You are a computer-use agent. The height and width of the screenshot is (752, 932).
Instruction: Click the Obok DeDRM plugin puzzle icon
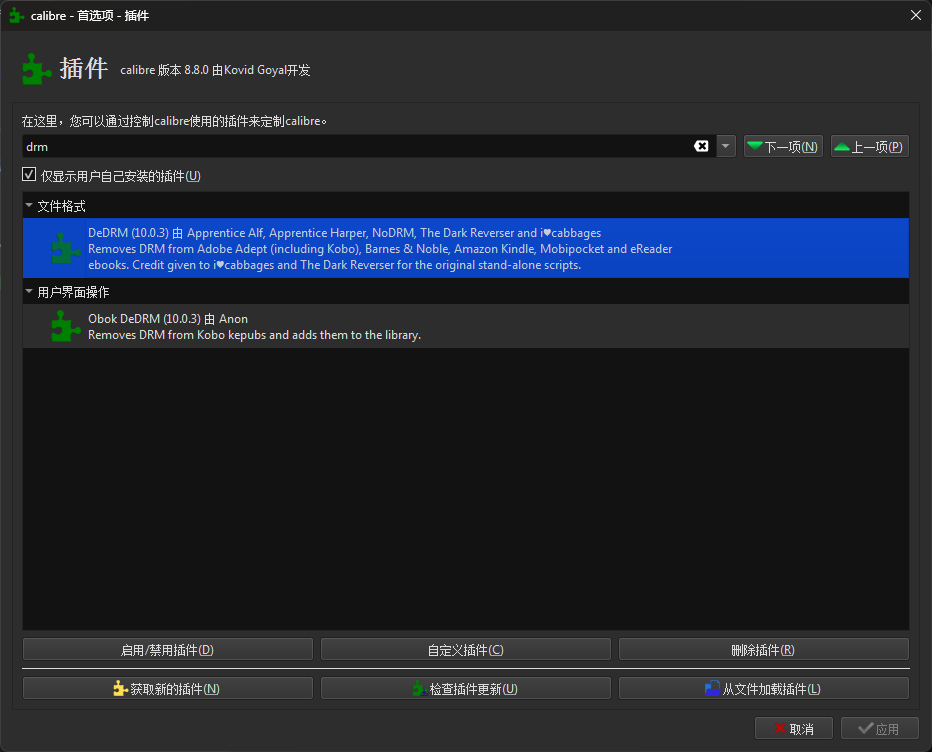tap(66, 326)
